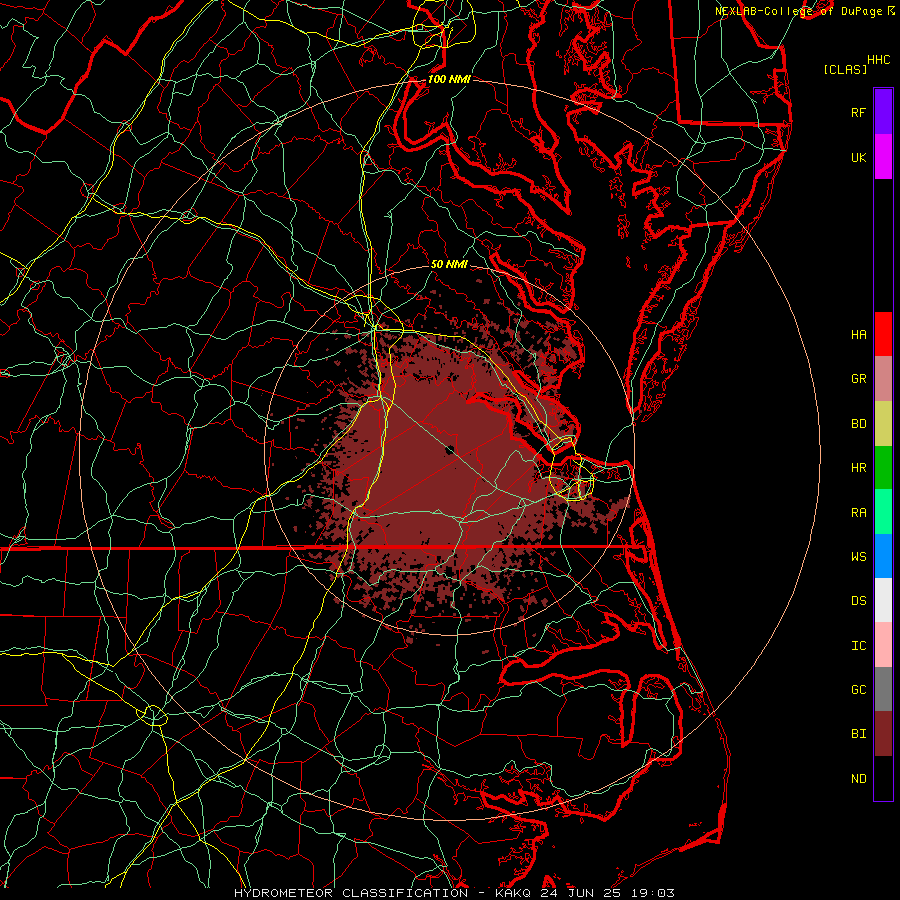Click the 'RF' legend label
Image resolution: width=900 pixels, height=900 pixels.
(x=858, y=112)
